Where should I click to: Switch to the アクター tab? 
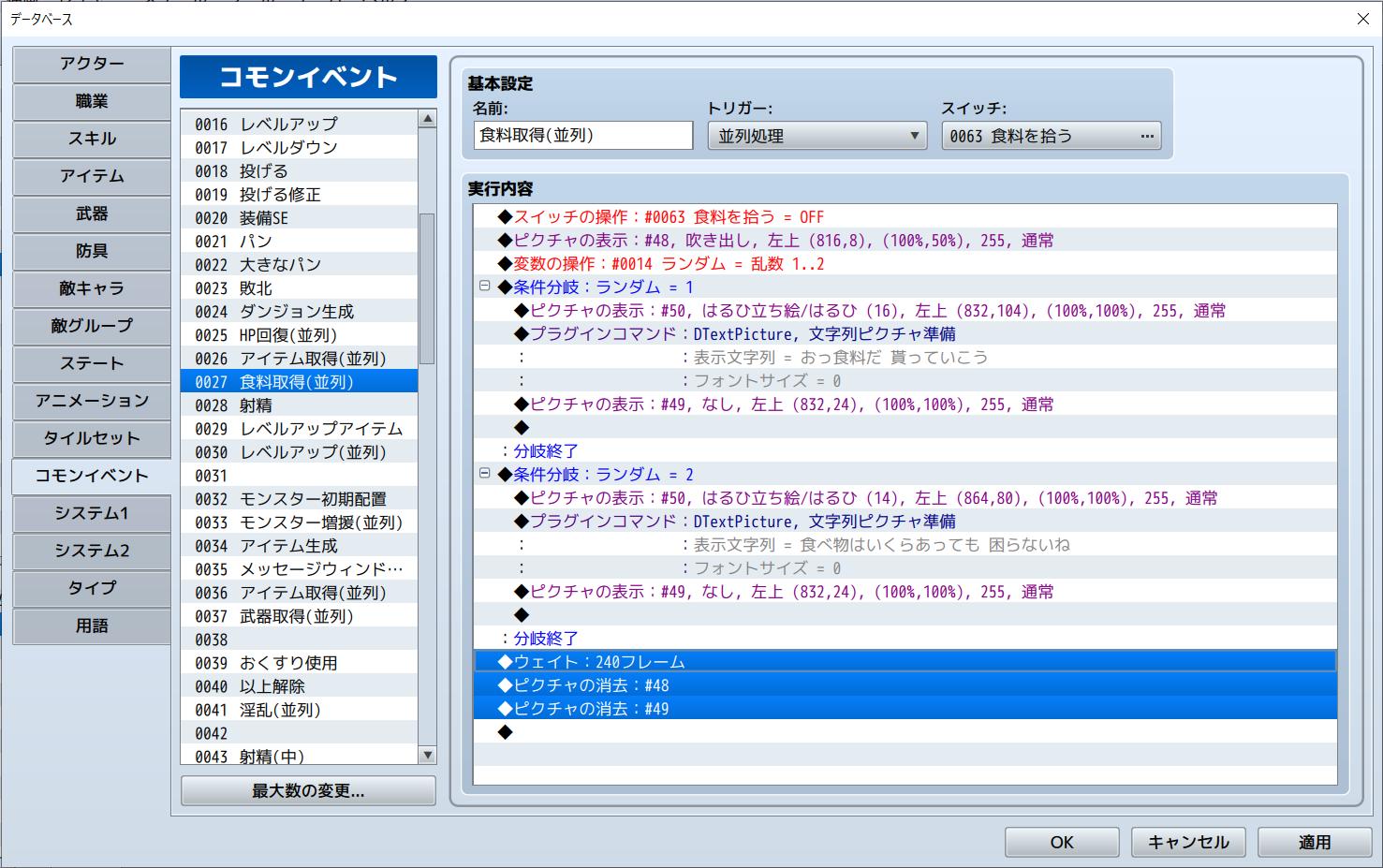click(92, 64)
